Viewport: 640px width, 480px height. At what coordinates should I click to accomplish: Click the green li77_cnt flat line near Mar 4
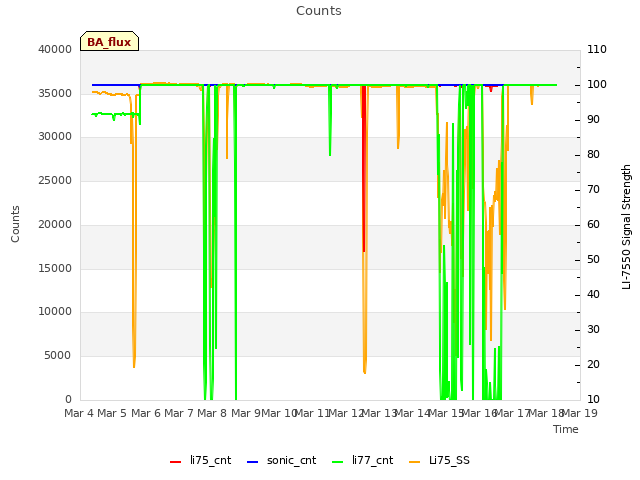pyautogui.click(x=116, y=114)
